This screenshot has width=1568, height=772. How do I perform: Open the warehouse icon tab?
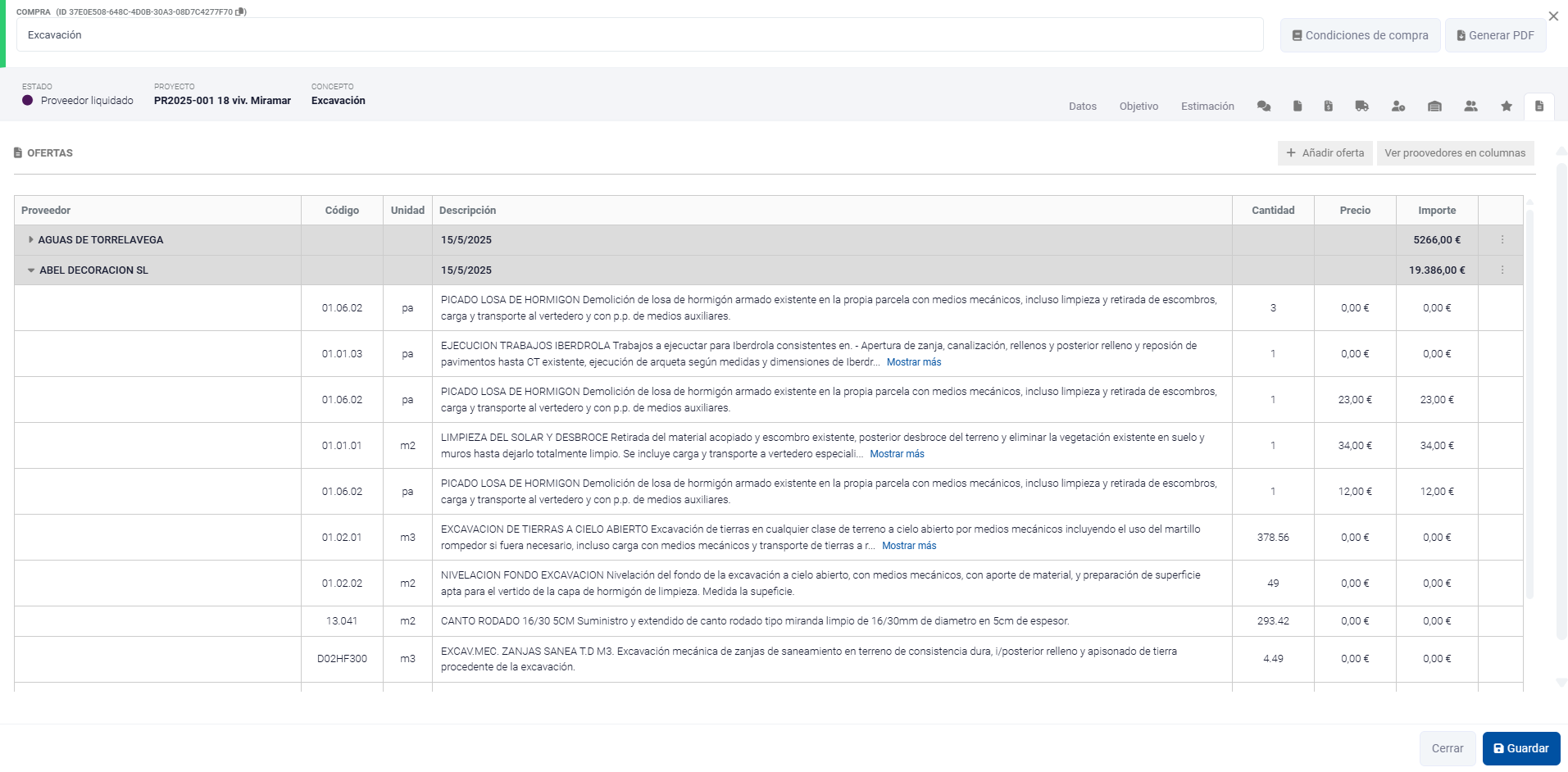tap(1434, 107)
